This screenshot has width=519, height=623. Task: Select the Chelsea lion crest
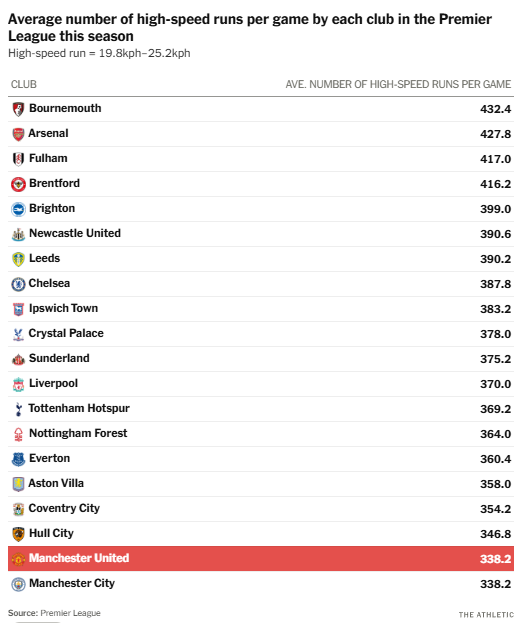click(18, 284)
